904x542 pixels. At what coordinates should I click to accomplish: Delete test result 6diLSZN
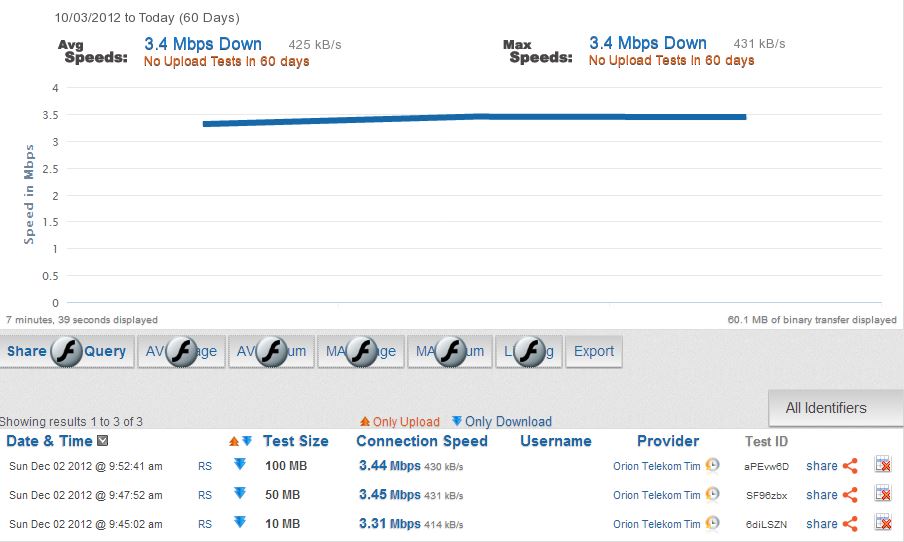pyautogui.click(x=883, y=522)
